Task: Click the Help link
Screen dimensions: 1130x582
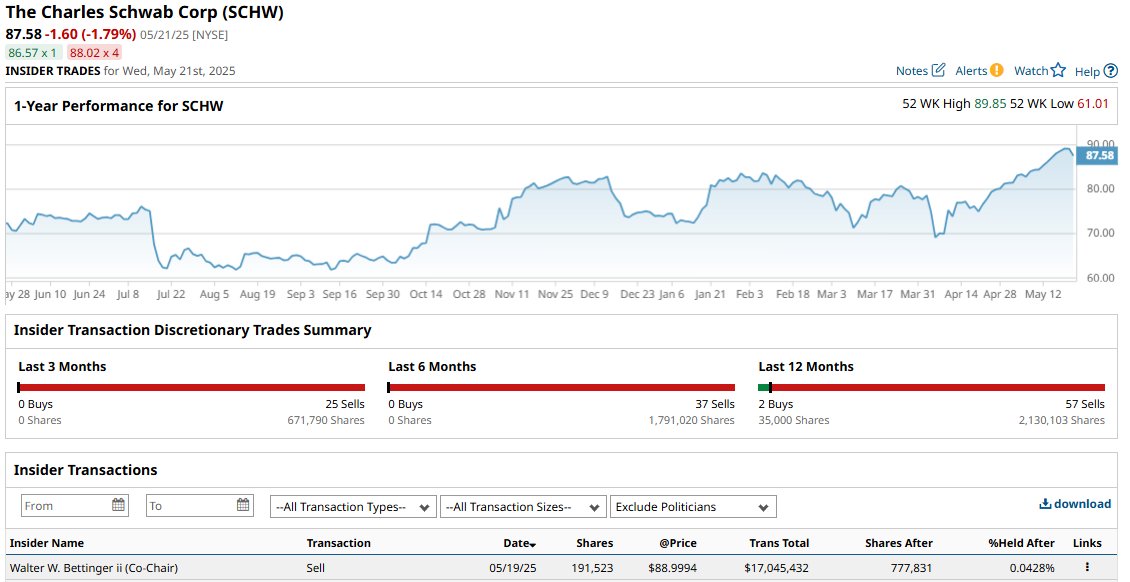Action: pos(1087,71)
